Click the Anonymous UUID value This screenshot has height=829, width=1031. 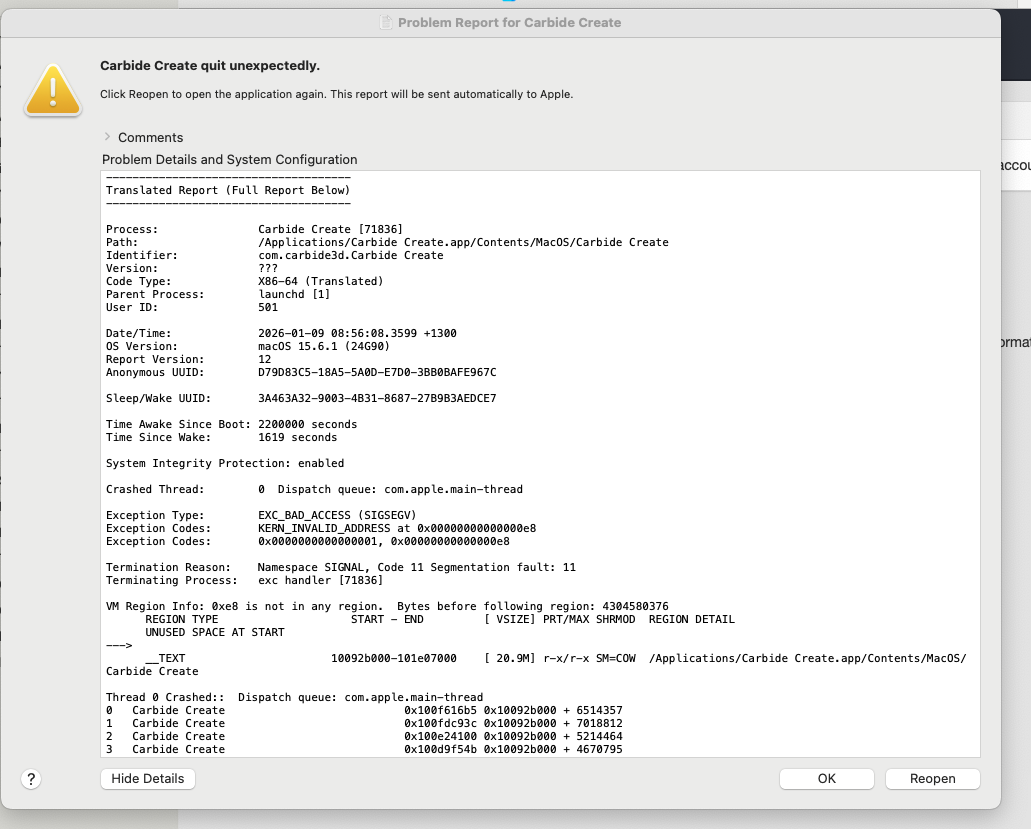point(376,372)
